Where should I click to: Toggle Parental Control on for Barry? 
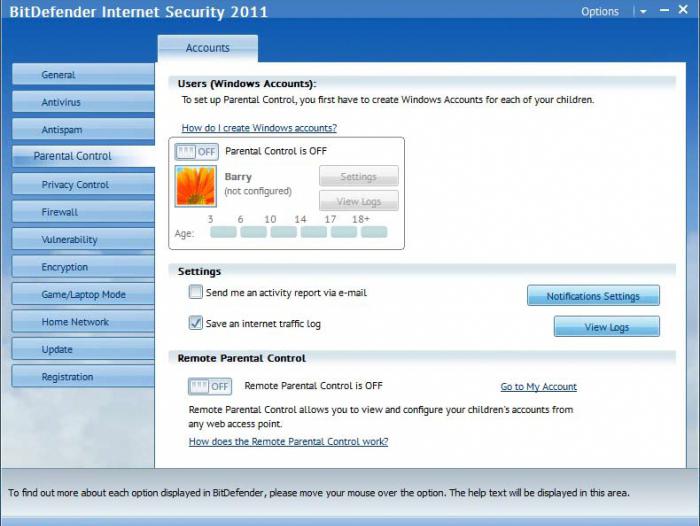point(196,152)
